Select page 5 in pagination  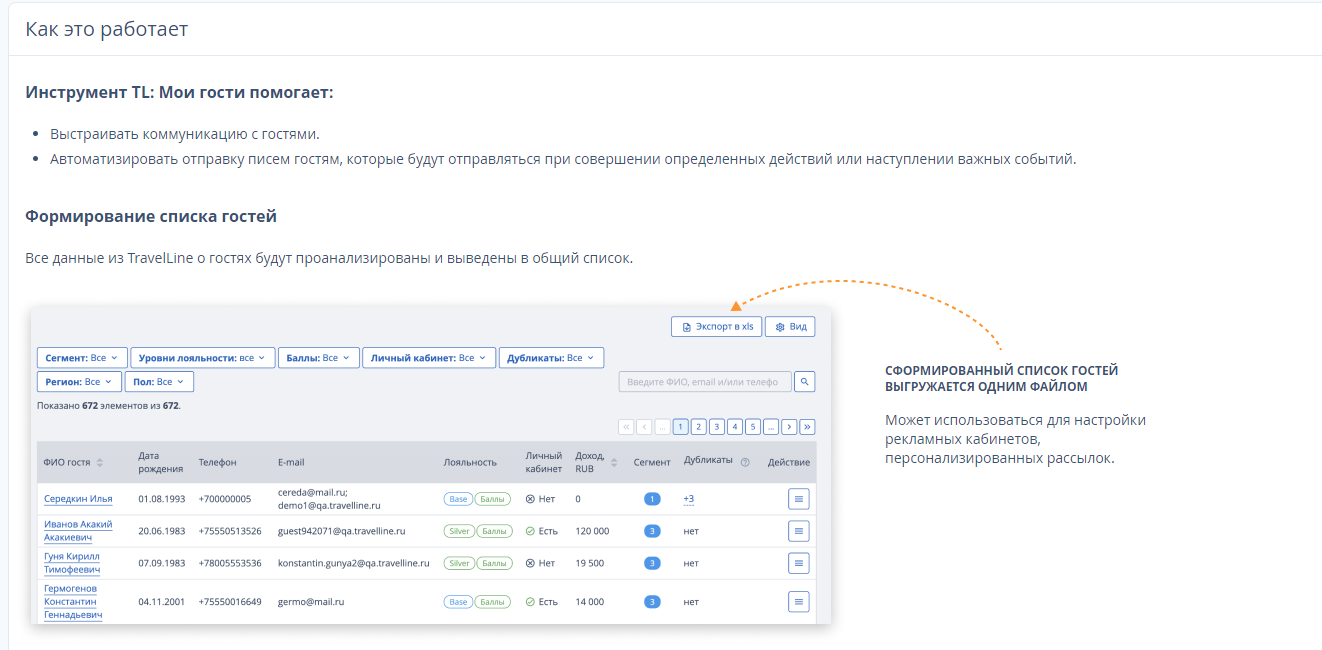[x=753, y=427]
